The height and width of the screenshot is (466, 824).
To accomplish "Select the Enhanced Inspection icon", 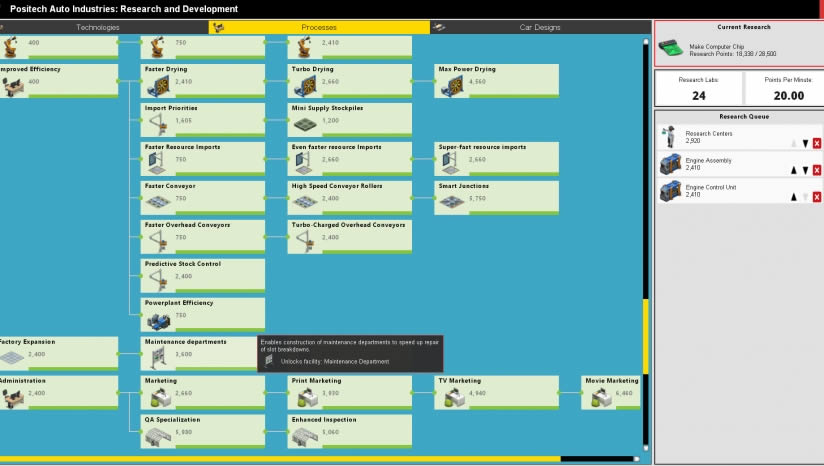I will [x=303, y=433].
